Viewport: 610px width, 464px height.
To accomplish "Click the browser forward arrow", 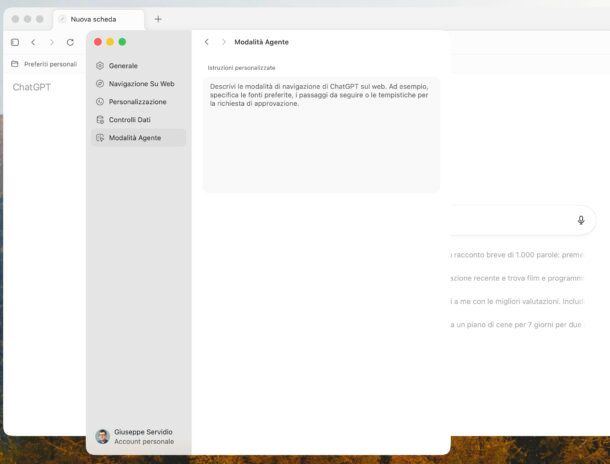I will (52, 42).
